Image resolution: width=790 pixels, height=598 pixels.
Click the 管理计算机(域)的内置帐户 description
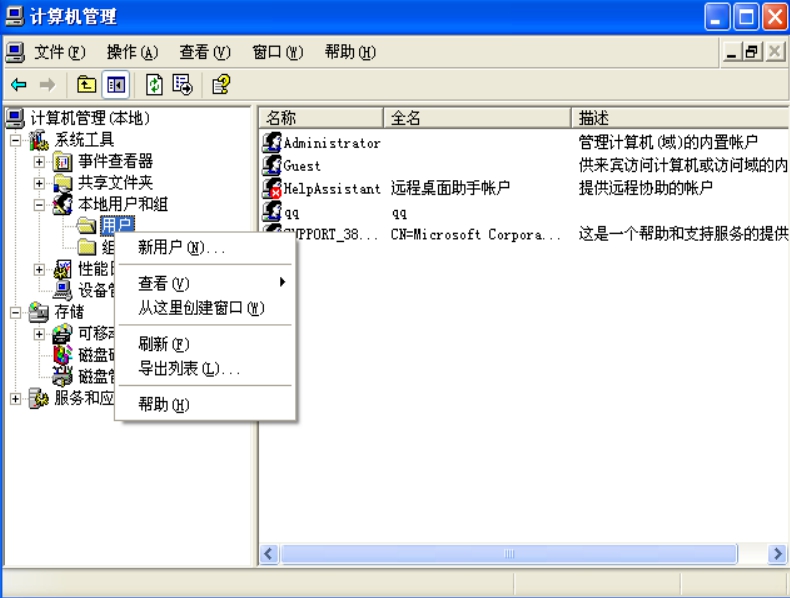point(668,143)
